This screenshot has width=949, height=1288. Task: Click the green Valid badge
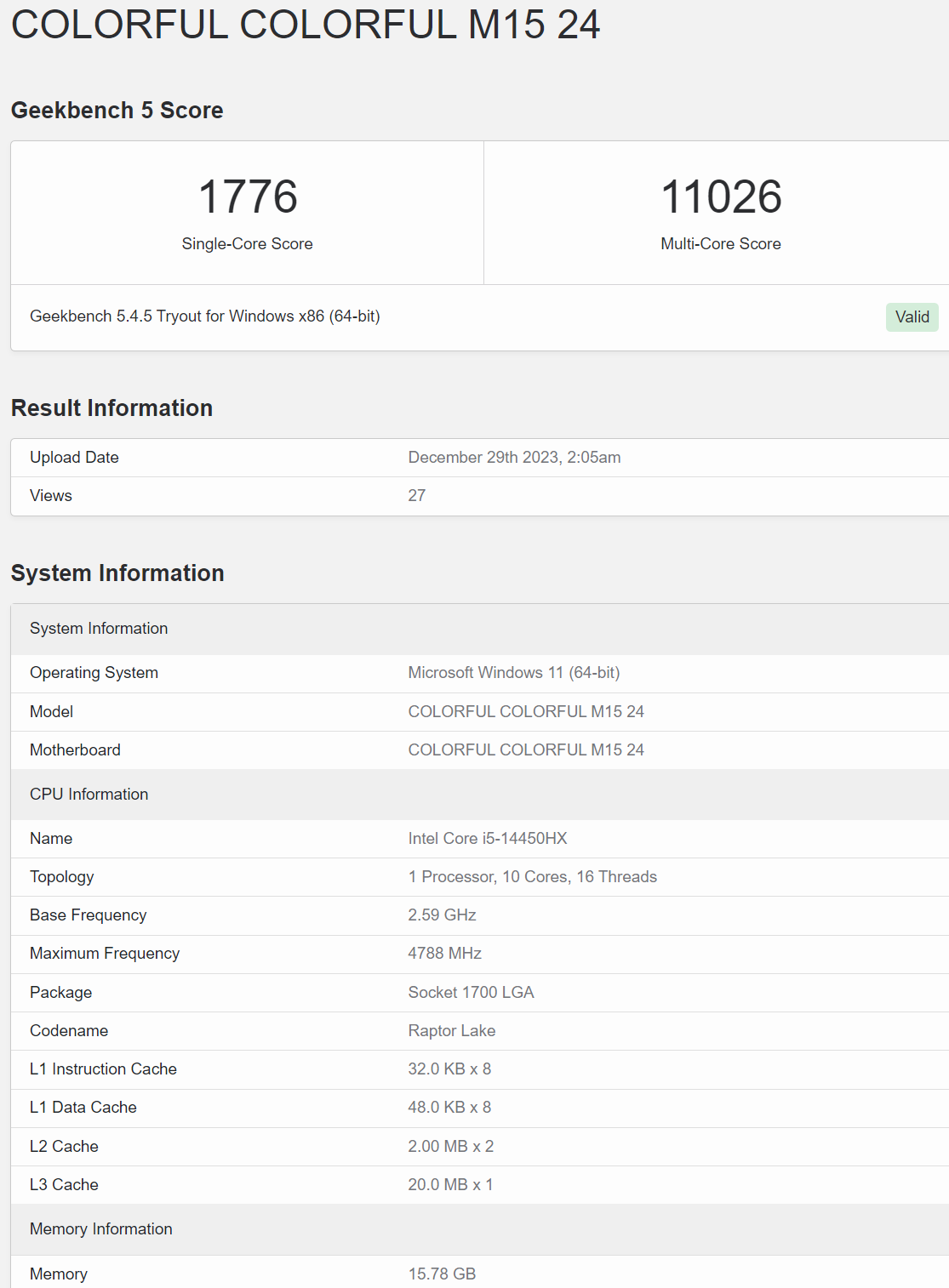pos(912,317)
